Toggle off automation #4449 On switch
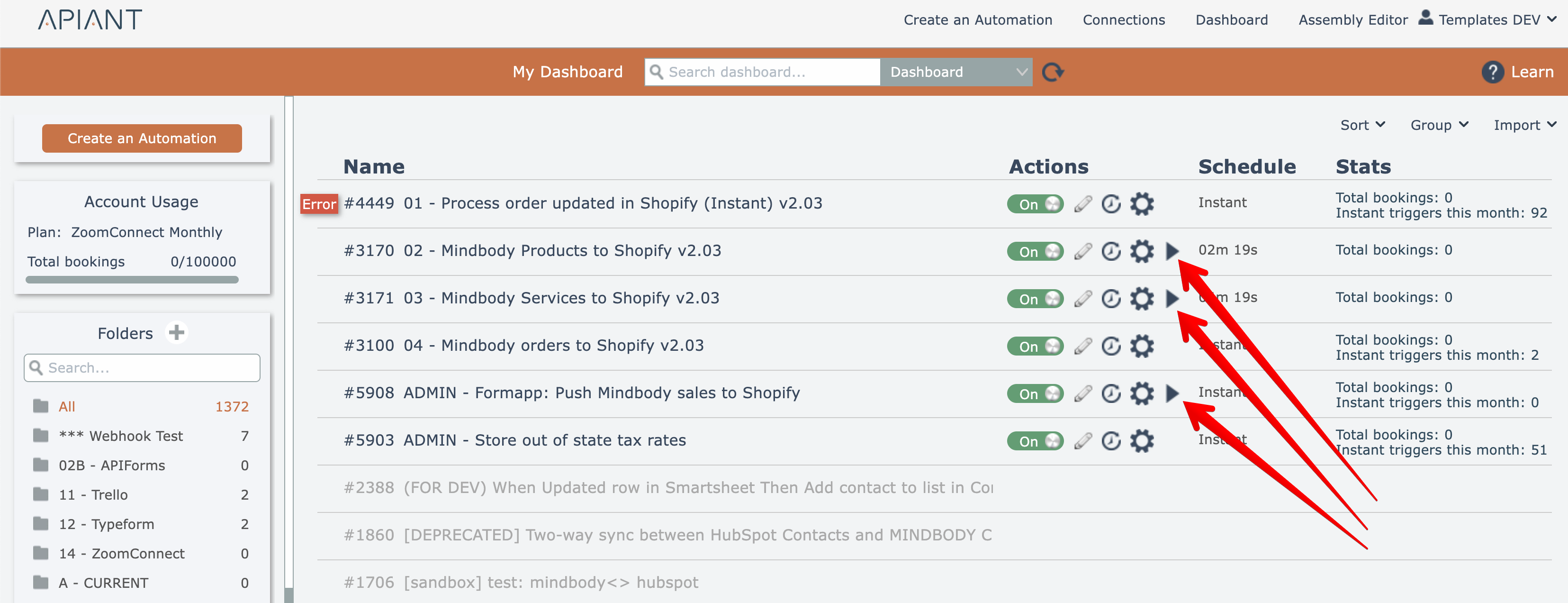 (x=1035, y=204)
